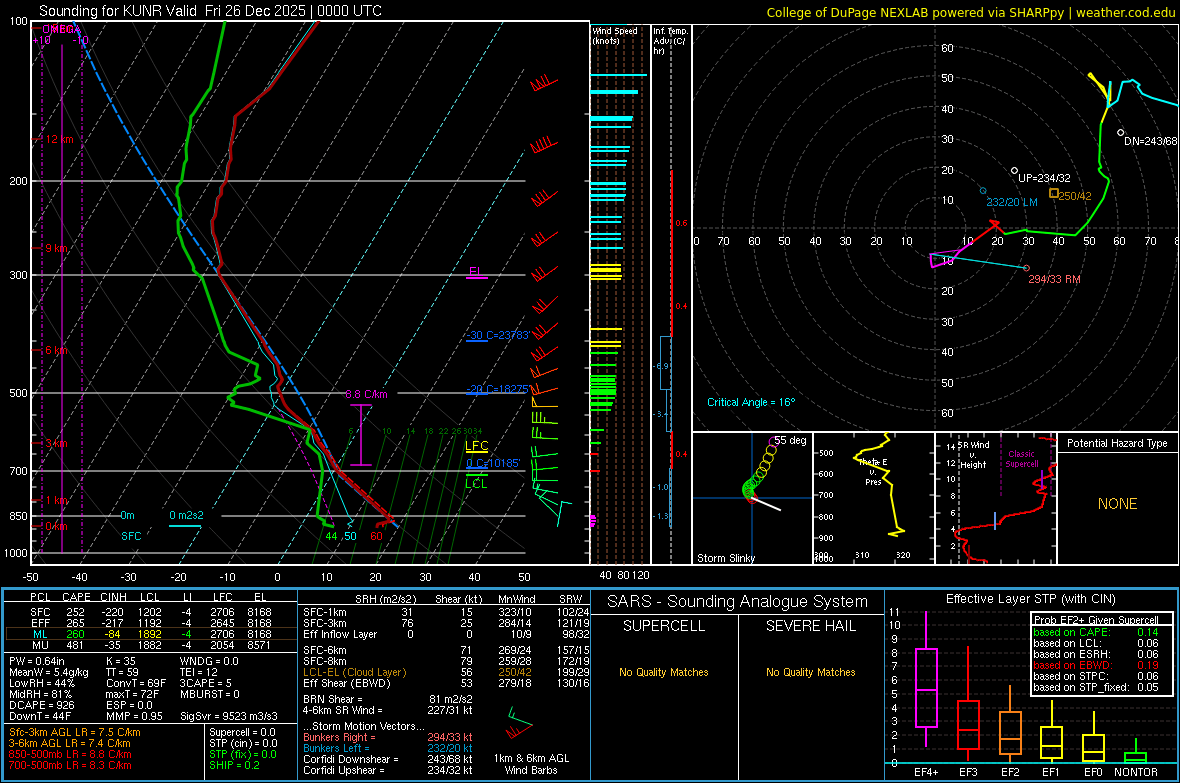Click the 1km & 6km AGL wind barb glyph
The height and width of the screenshot is (783, 1180).
click(518, 724)
